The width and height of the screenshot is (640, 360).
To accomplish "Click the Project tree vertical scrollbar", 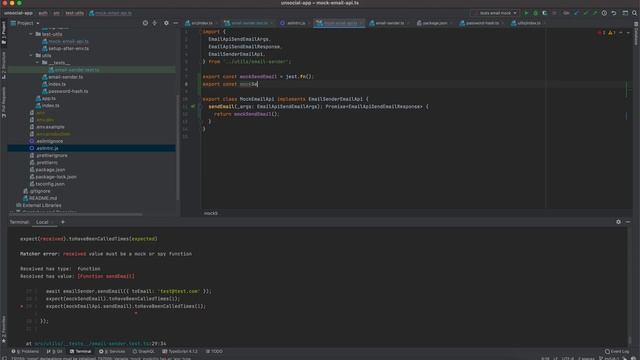I will click(x=178, y=147).
